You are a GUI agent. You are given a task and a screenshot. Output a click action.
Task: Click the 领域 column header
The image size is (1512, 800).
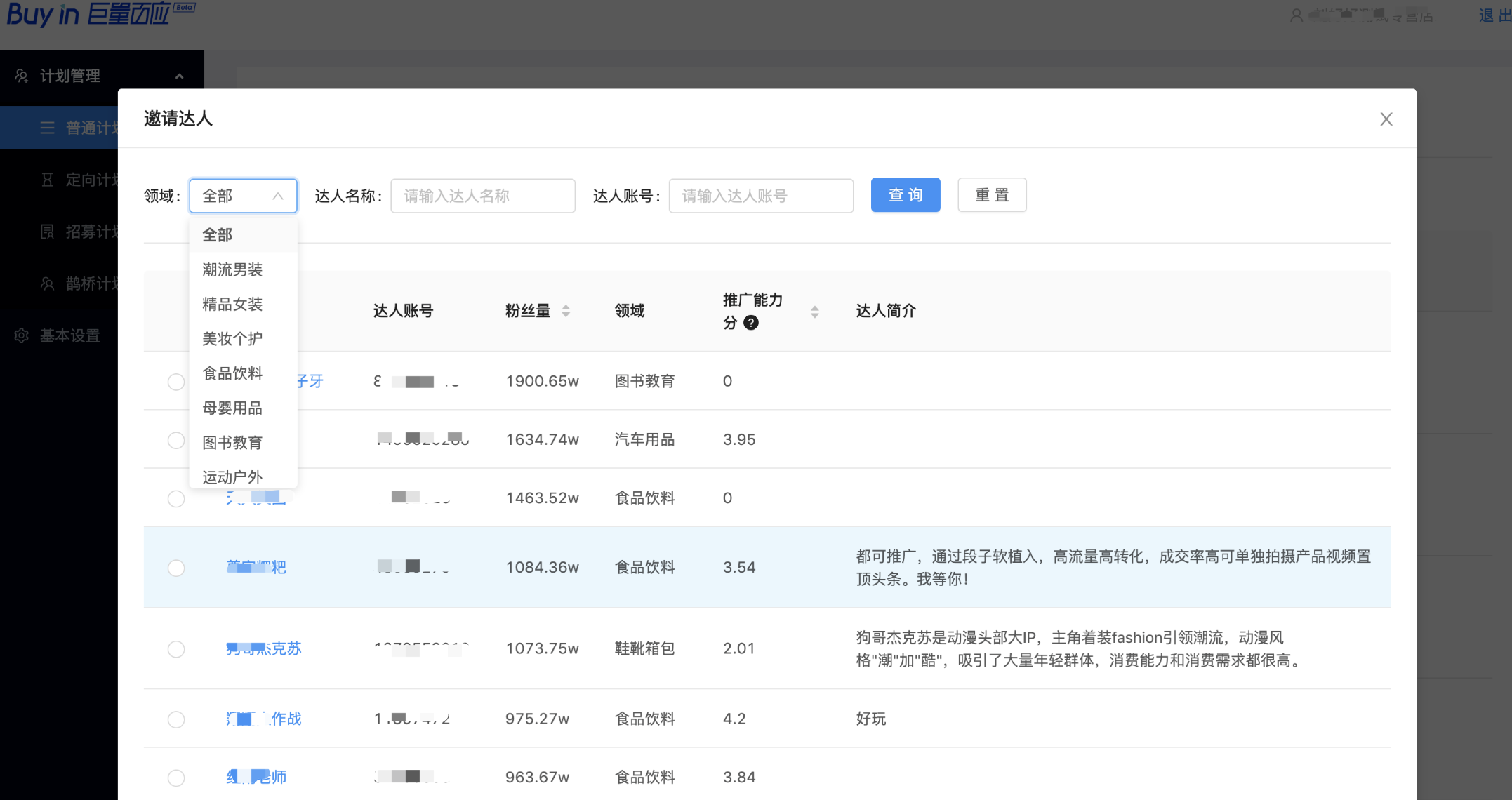click(x=630, y=311)
